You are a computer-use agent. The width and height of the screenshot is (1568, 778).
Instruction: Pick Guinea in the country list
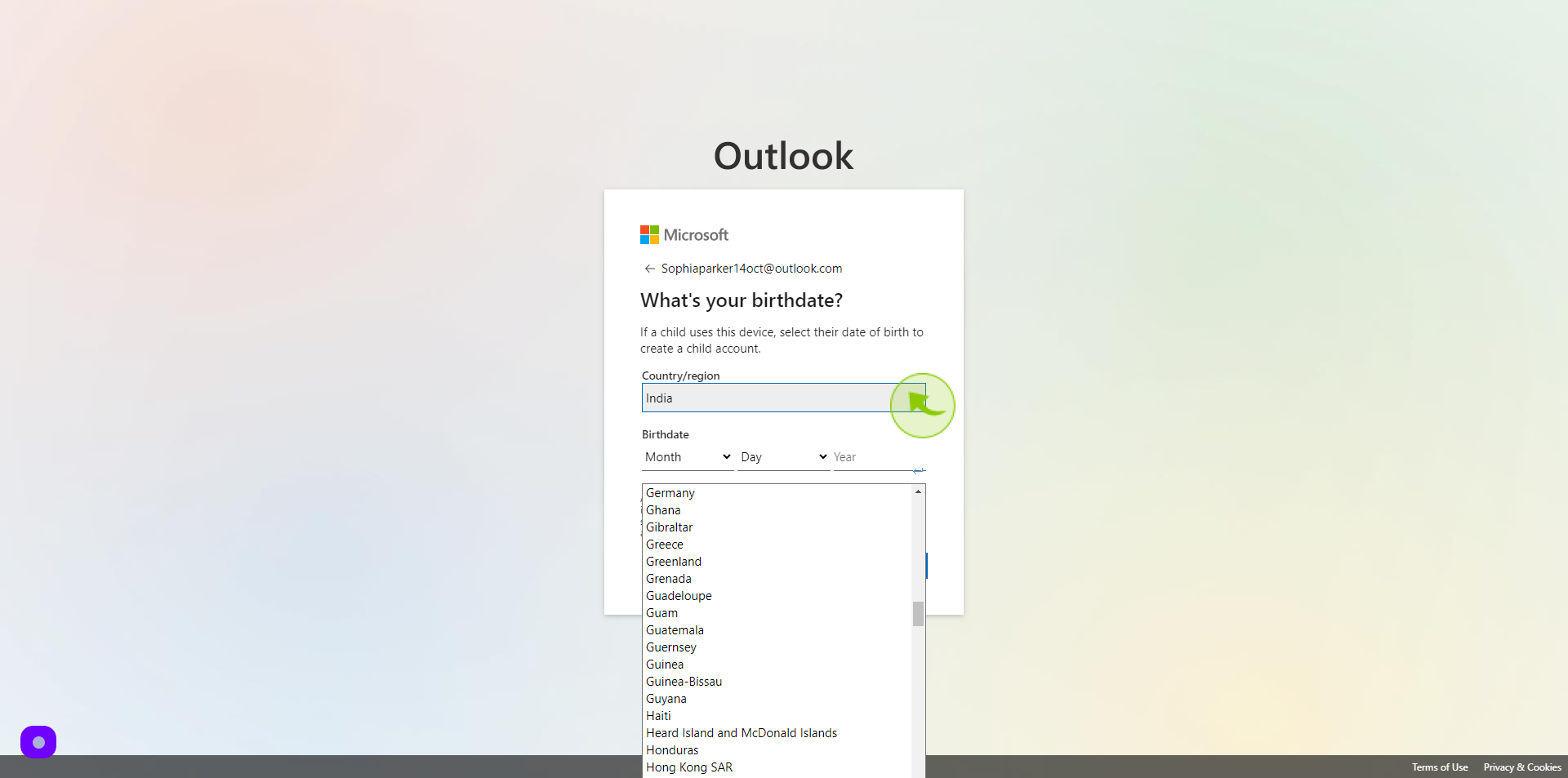click(777, 665)
